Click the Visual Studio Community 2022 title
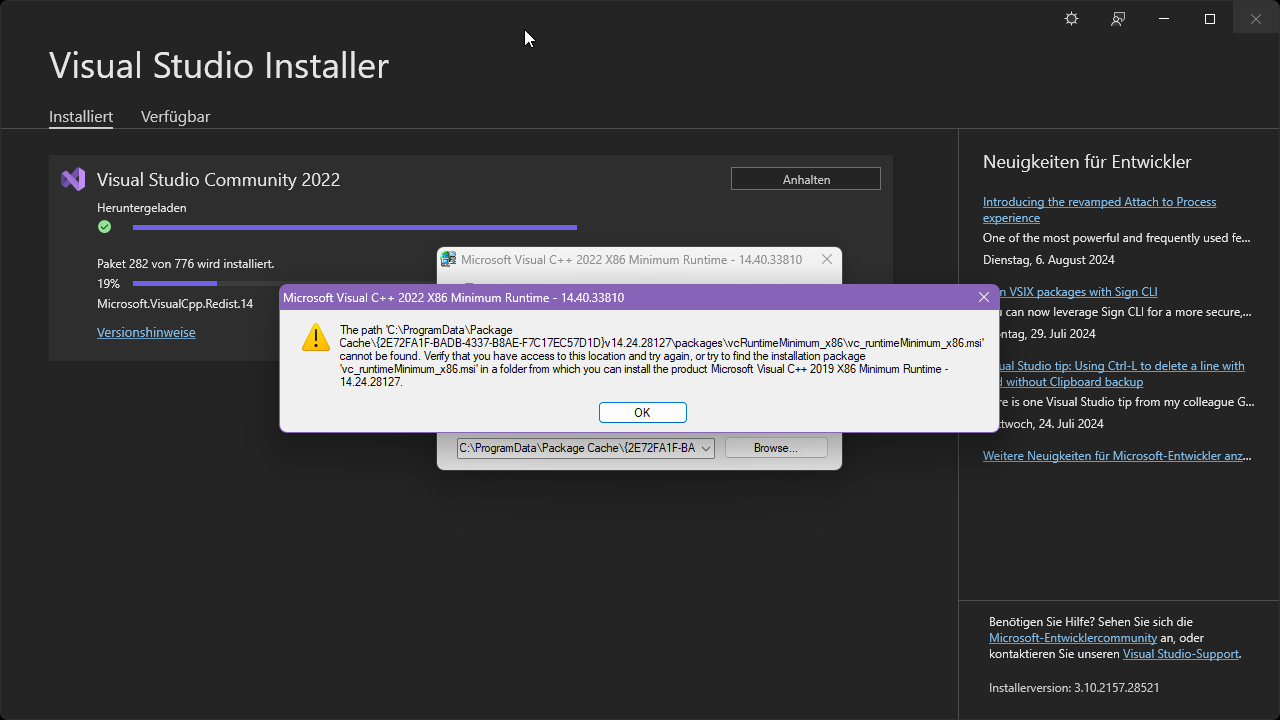This screenshot has height=720, width=1280. (218, 180)
